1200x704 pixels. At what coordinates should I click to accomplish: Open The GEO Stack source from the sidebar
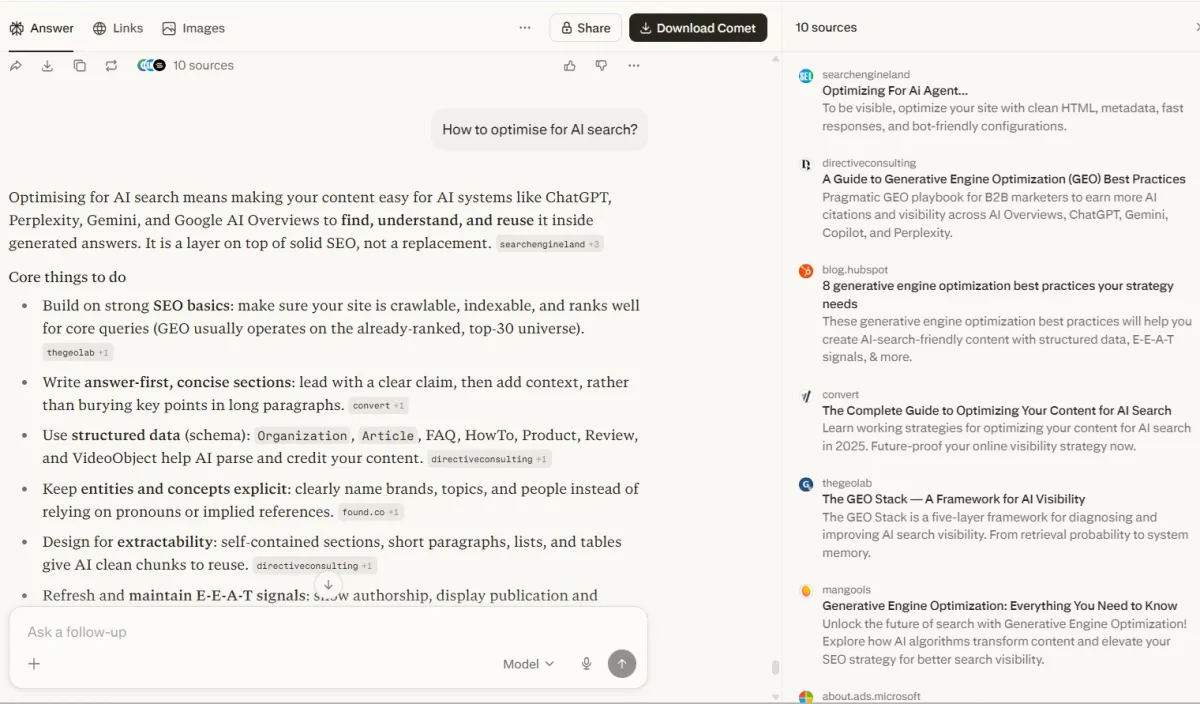tap(953, 498)
